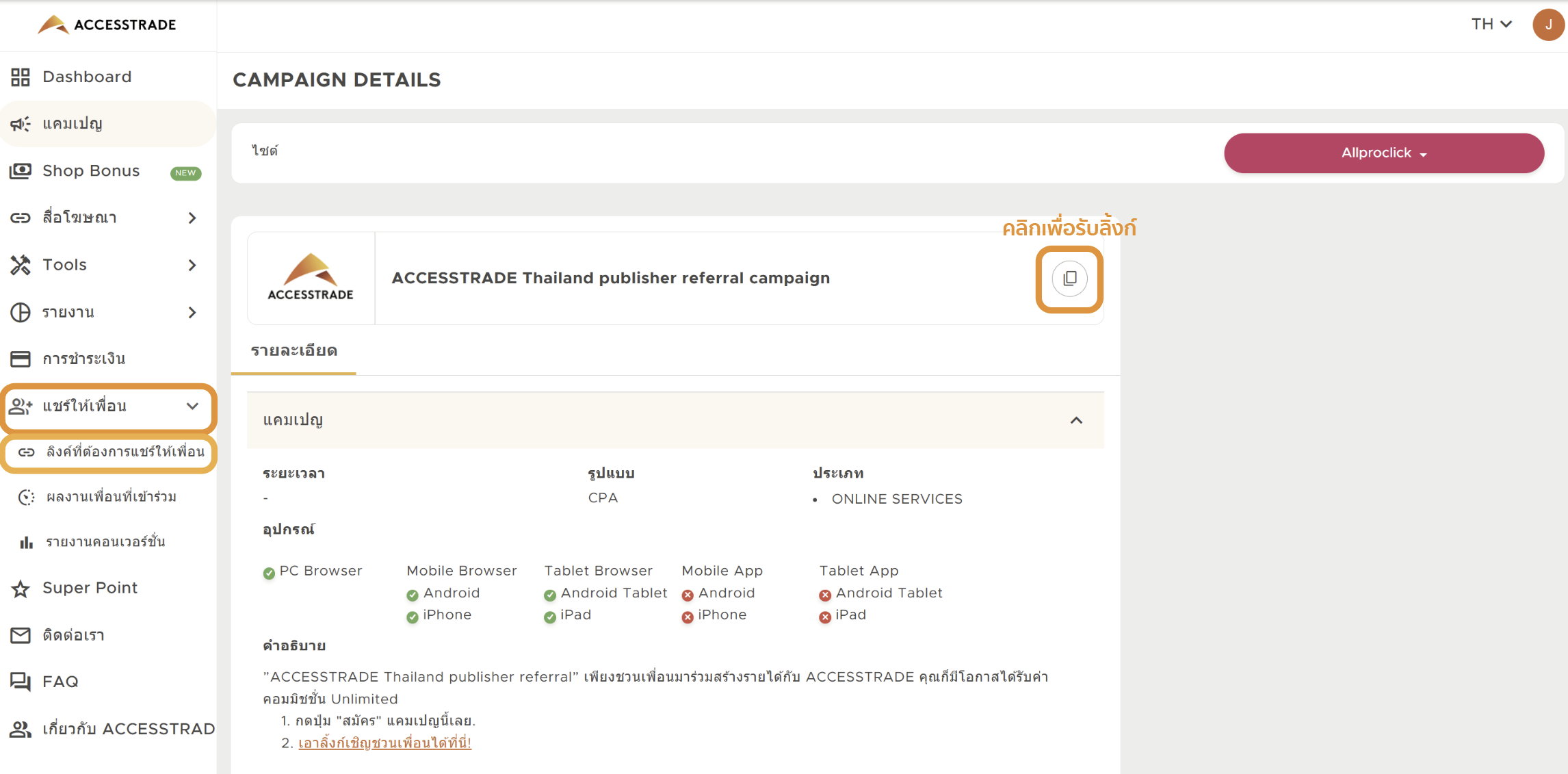Click the link icon beside สื่อโฆษณา

(21, 218)
